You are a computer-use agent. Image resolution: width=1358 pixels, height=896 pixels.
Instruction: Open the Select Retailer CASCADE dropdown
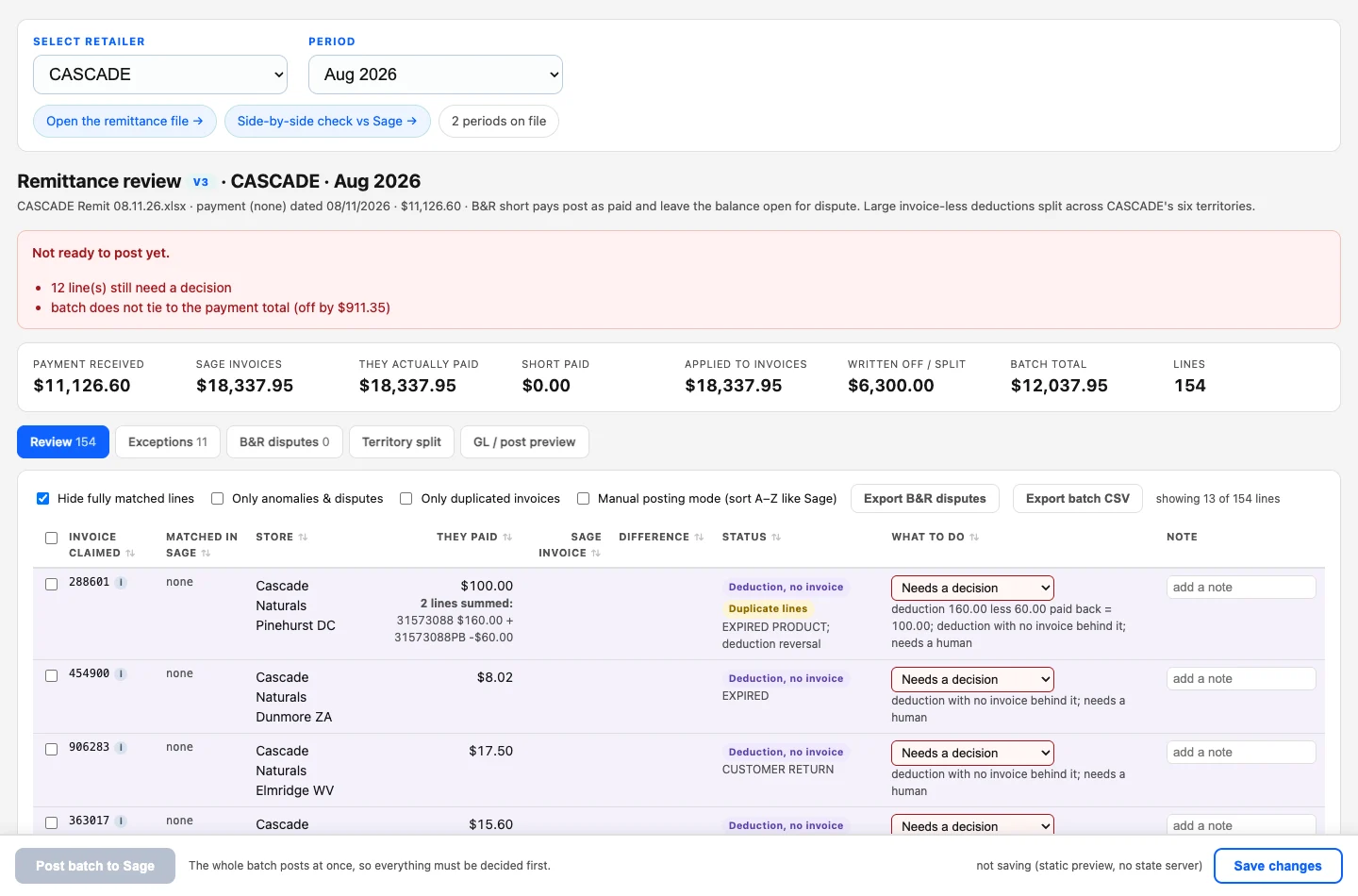coord(160,75)
